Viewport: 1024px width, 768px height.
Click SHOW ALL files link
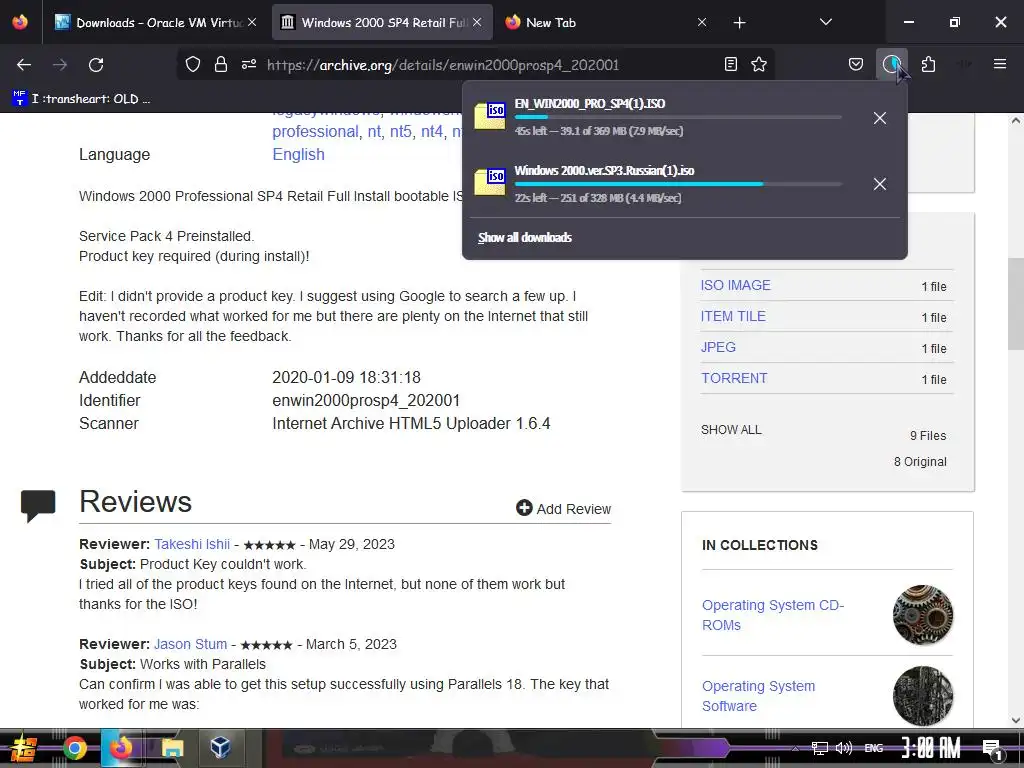click(731, 430)
